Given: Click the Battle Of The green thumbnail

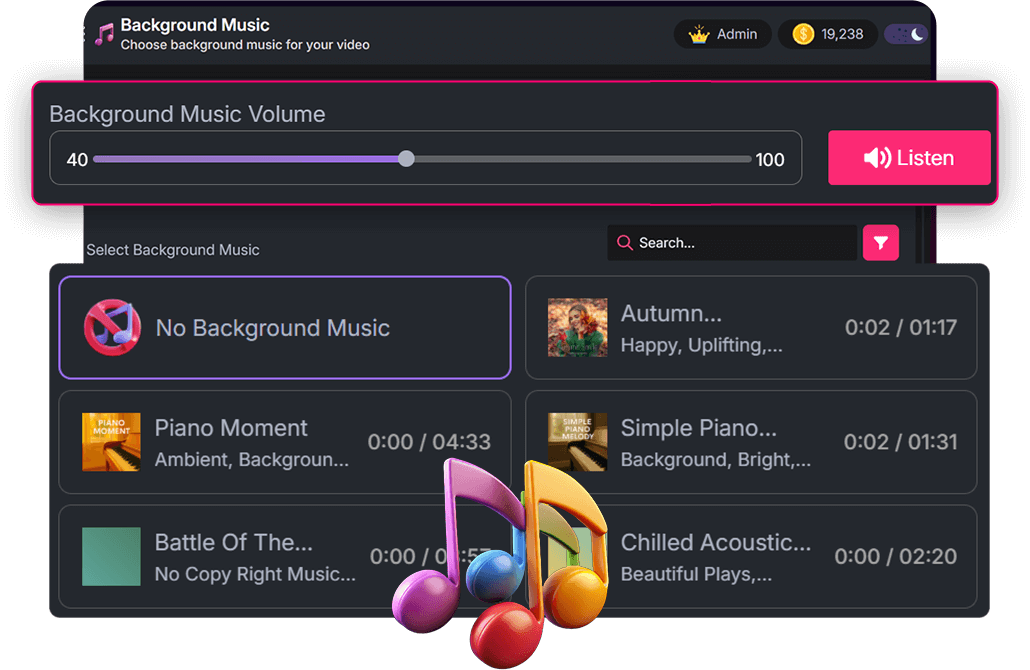Looking at the screenshot, I should [111, 557].
